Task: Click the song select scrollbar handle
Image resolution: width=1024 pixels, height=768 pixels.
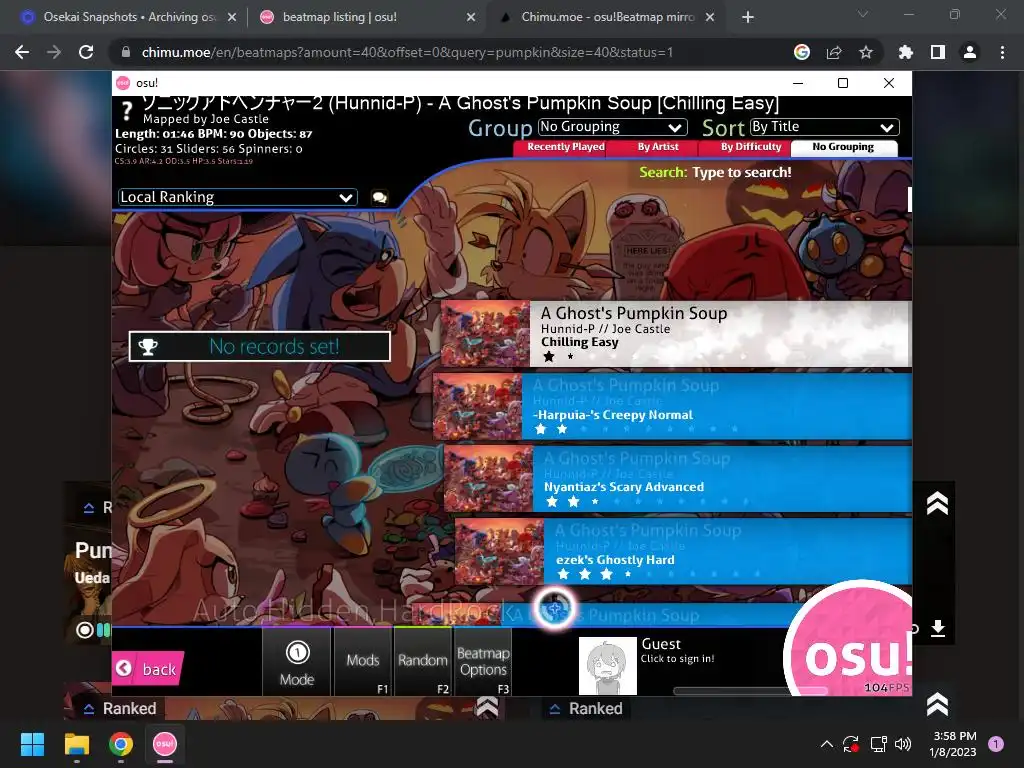Action: pyautogui.click(x=909, y=199)
